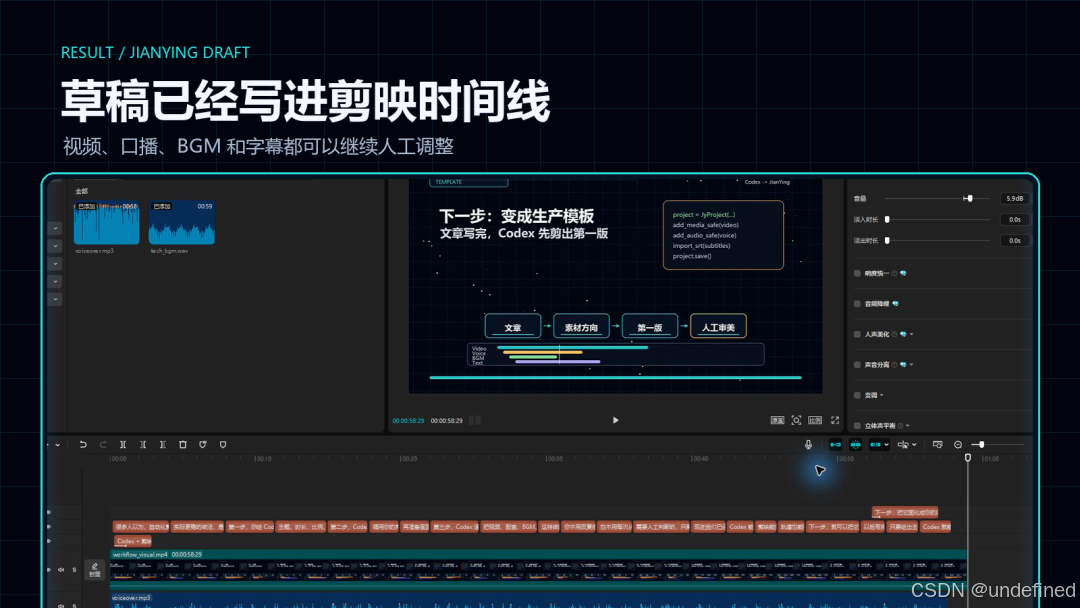The width and height of the screenshot is (1080, 608).
Task: Adjust the timeline zoom slider
Action: 998,445
